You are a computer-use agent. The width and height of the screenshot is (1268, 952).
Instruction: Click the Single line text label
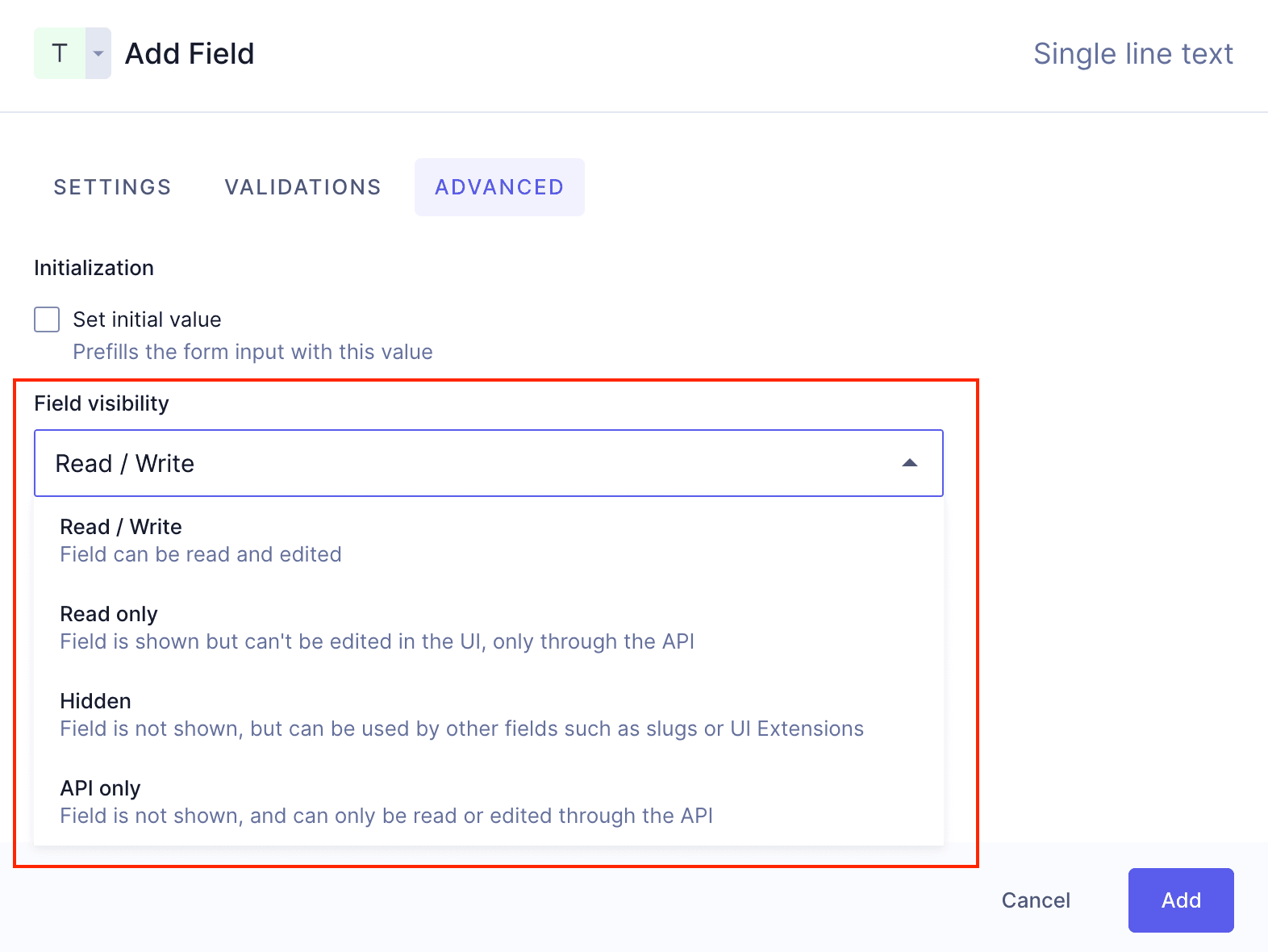1133,54
